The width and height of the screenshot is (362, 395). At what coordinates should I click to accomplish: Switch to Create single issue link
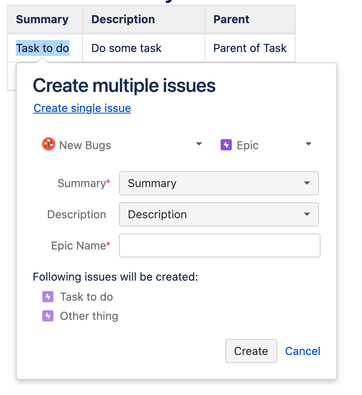tap(82, 108)
